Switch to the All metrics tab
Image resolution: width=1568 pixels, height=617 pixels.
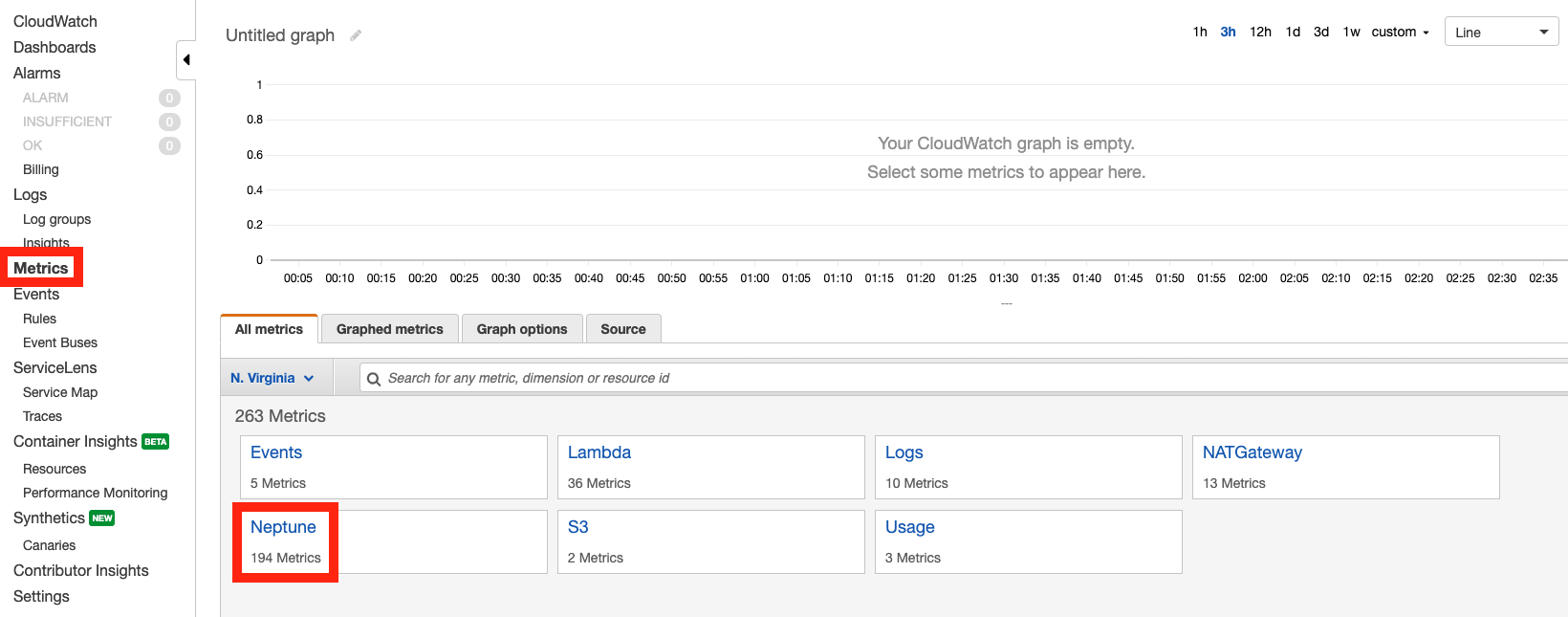pos(269,329)
